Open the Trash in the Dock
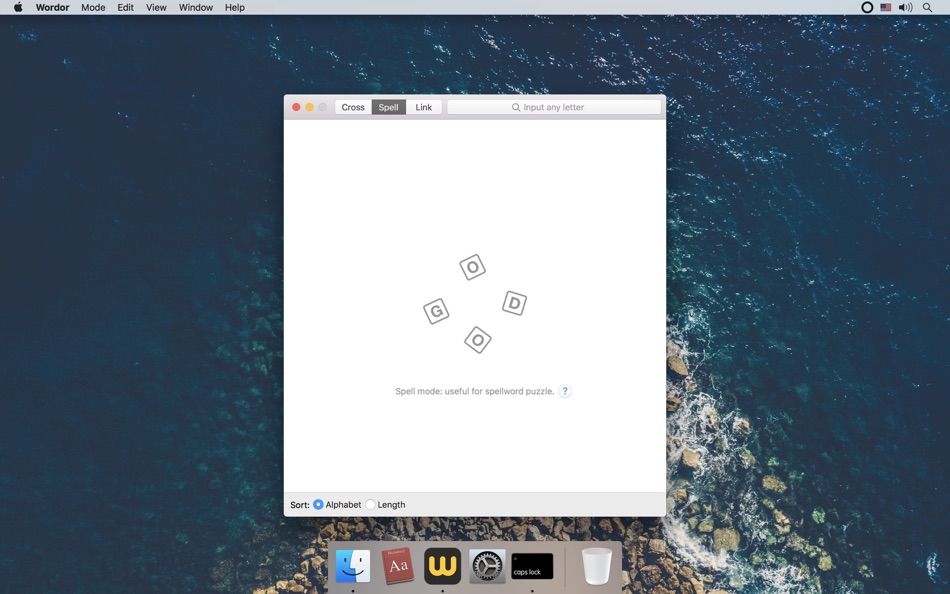 (x=597, y=565)
